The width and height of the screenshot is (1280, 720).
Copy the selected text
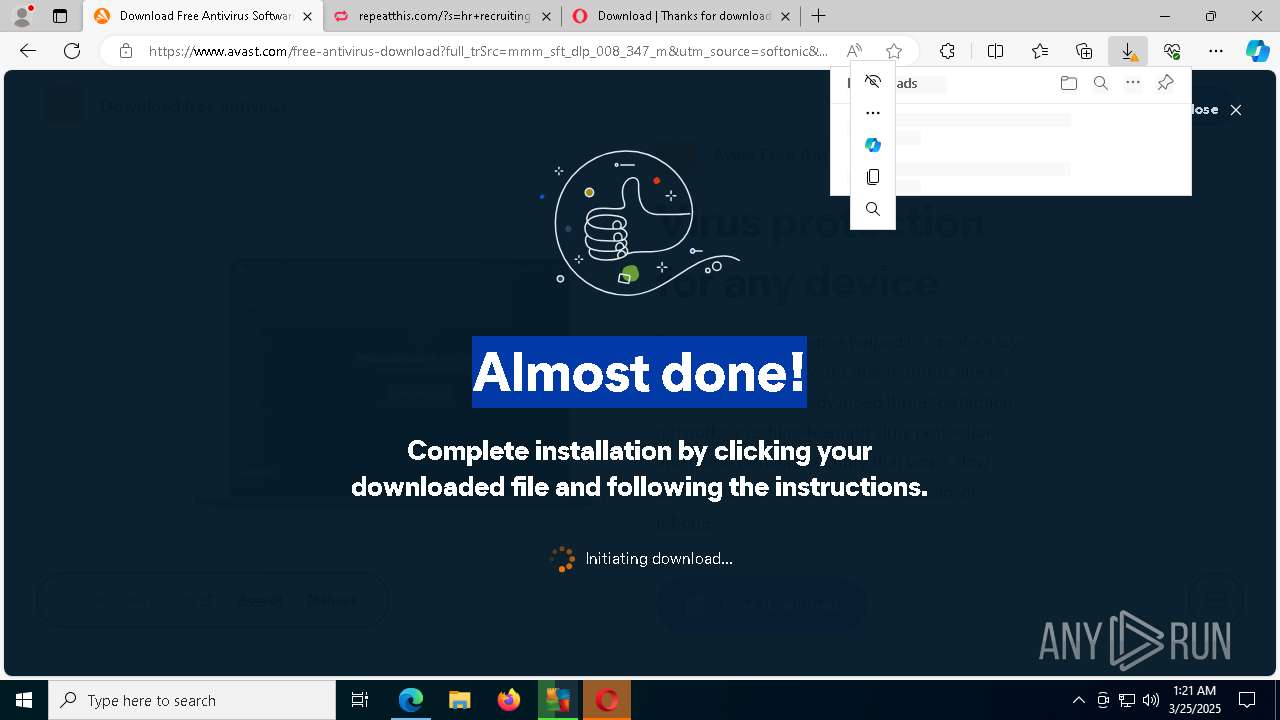click(873, 177)
